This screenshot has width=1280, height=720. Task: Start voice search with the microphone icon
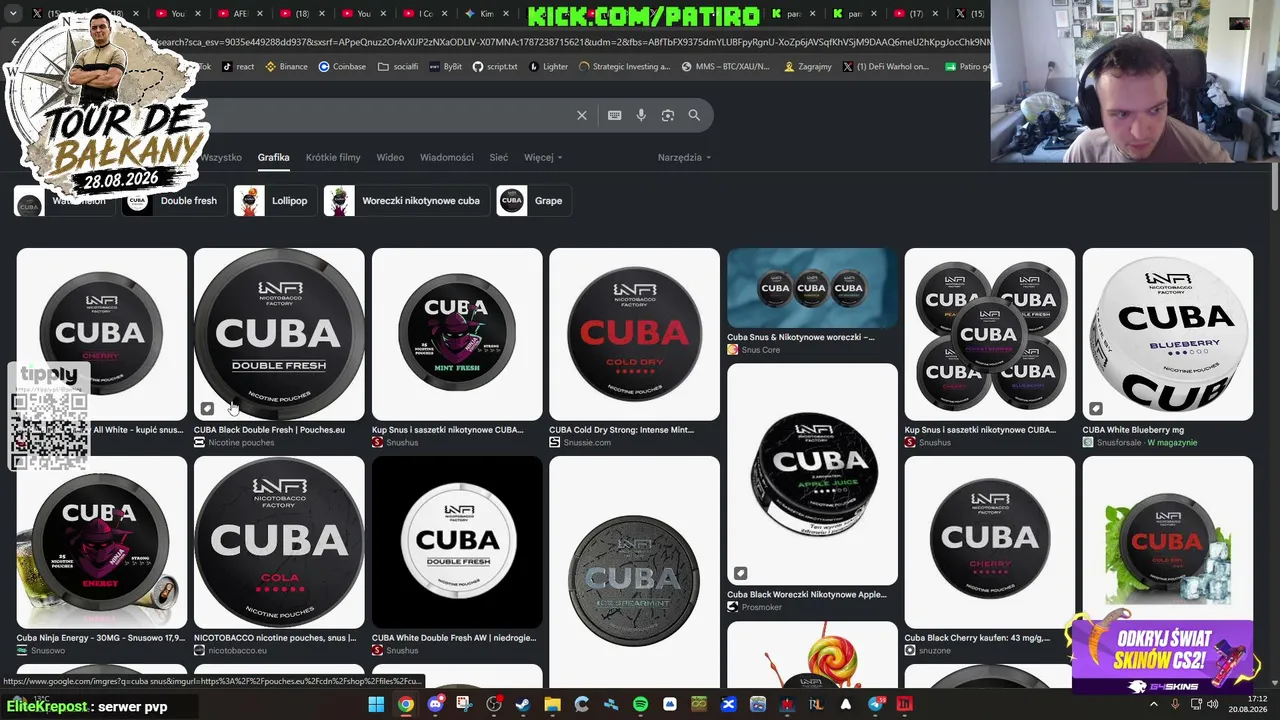641,115
